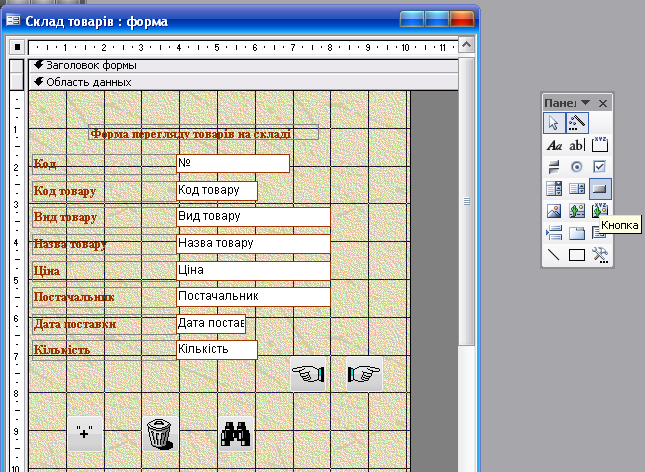Image resolution: width=645 pixels, height=472 pixels.
Task: Click the vertical scrollbar up arrow
Action: coord(466,44)
